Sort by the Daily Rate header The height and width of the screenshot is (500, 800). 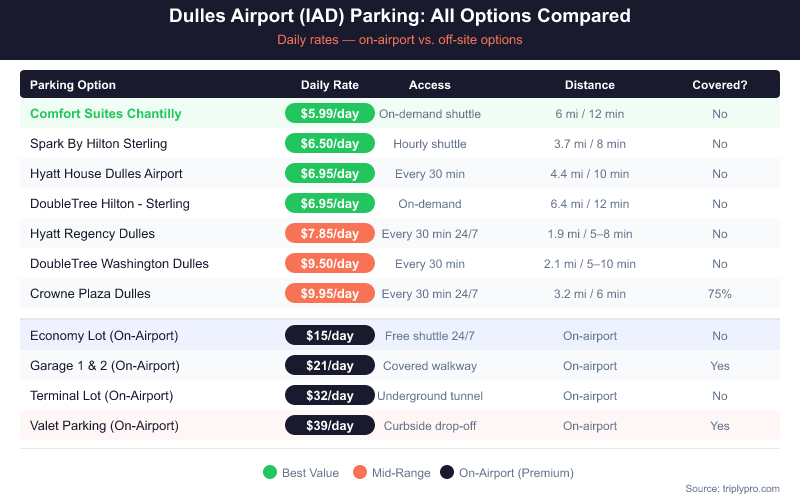[x=330, y=85]
